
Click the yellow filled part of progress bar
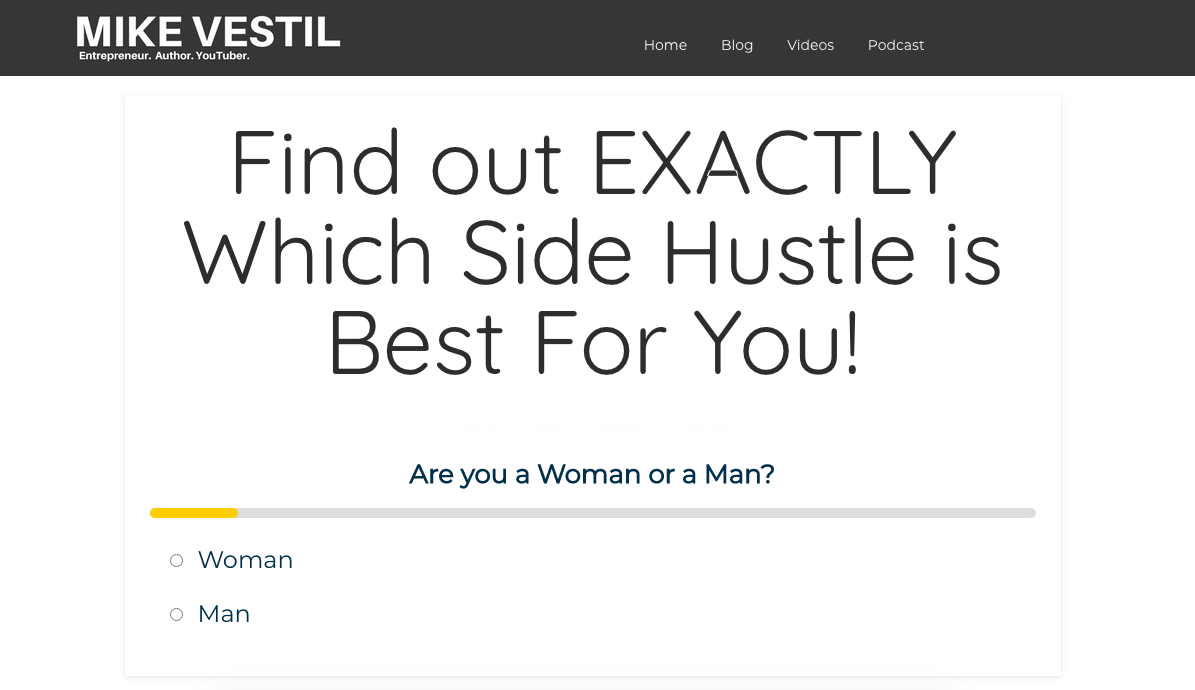click(x=194, y=513)
